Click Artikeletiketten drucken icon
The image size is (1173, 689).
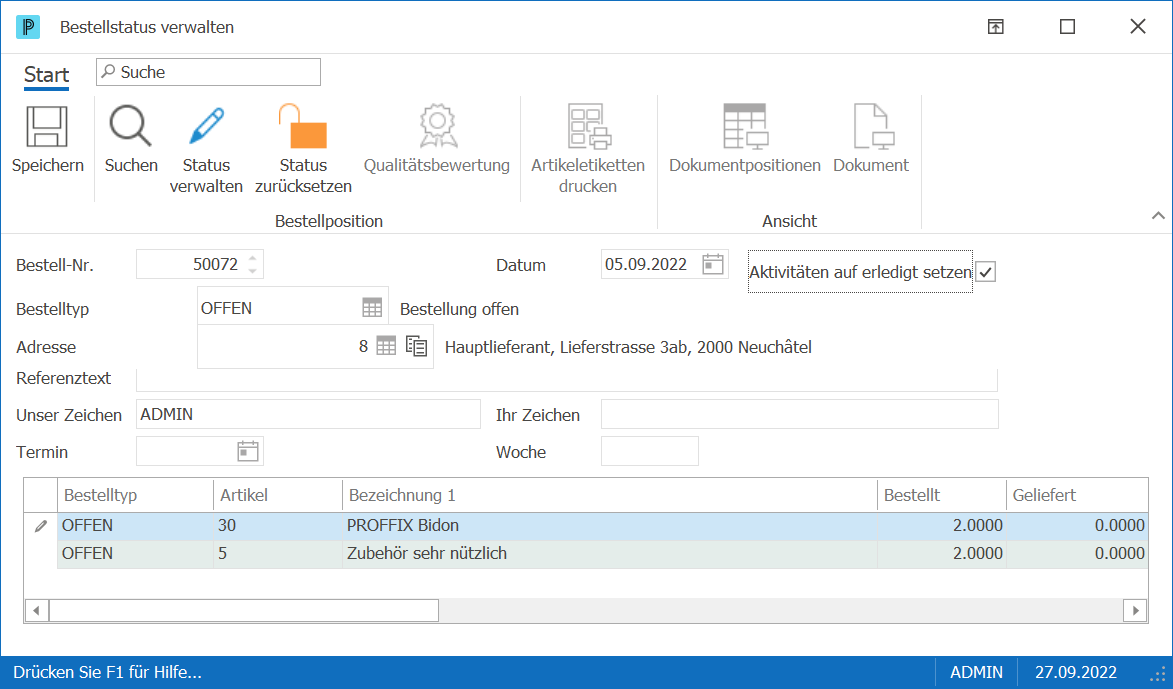click(589, 126)
